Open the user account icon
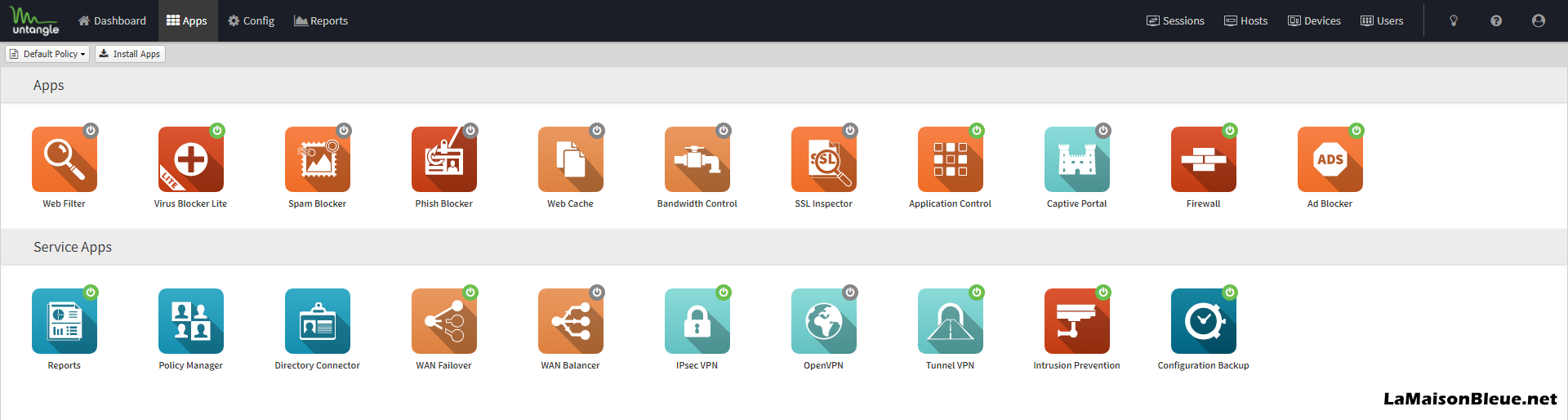 pos(1539,20)
